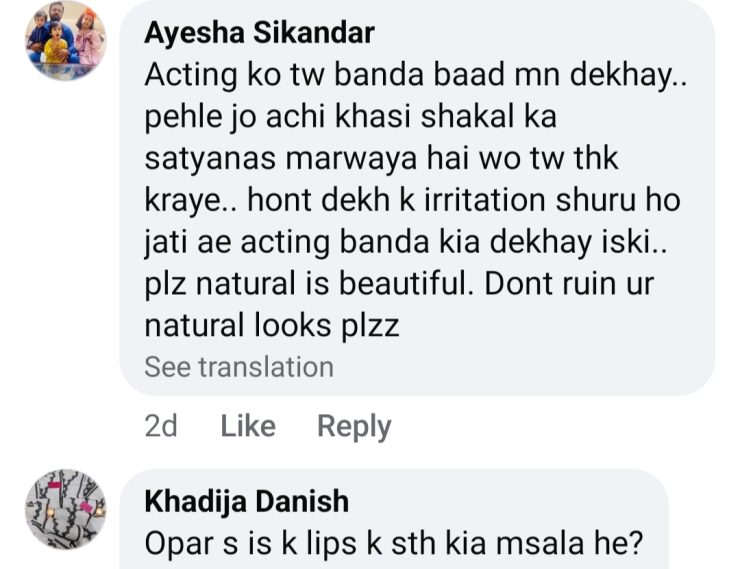
Task: Open the 2d timestamp of the comment
Action: coord(161,426)
